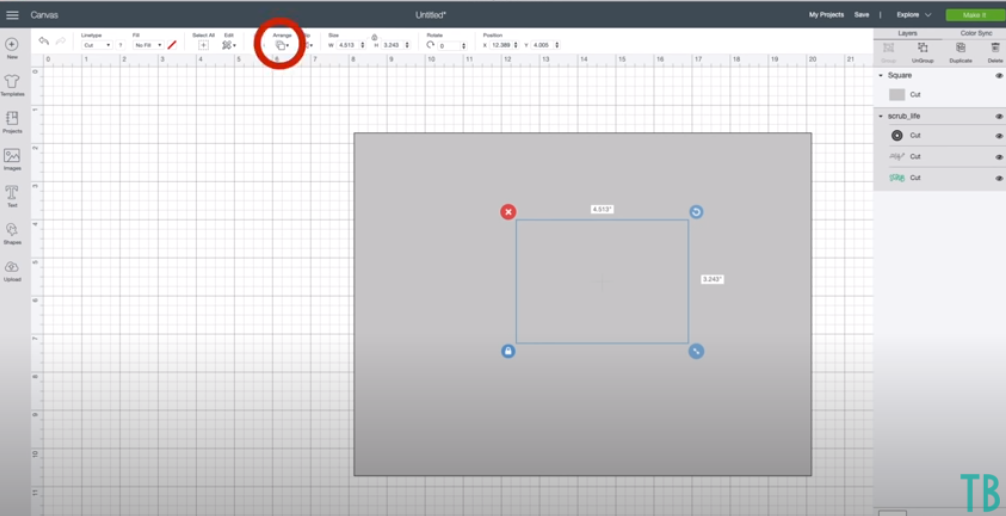The width and height of the screenshot is (1006, 516).
Task: Hide the scrub_life group
Action: pyautogui.click(x=999, y=116)
